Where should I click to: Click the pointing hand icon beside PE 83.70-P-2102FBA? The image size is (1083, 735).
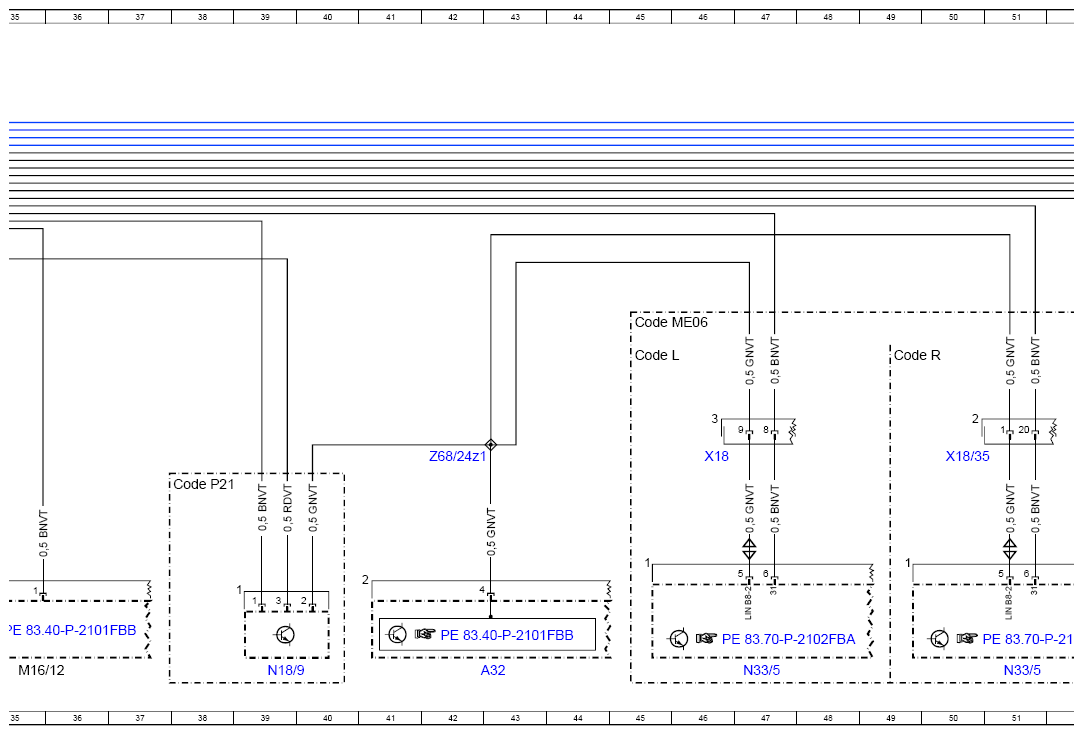point(706,639)
